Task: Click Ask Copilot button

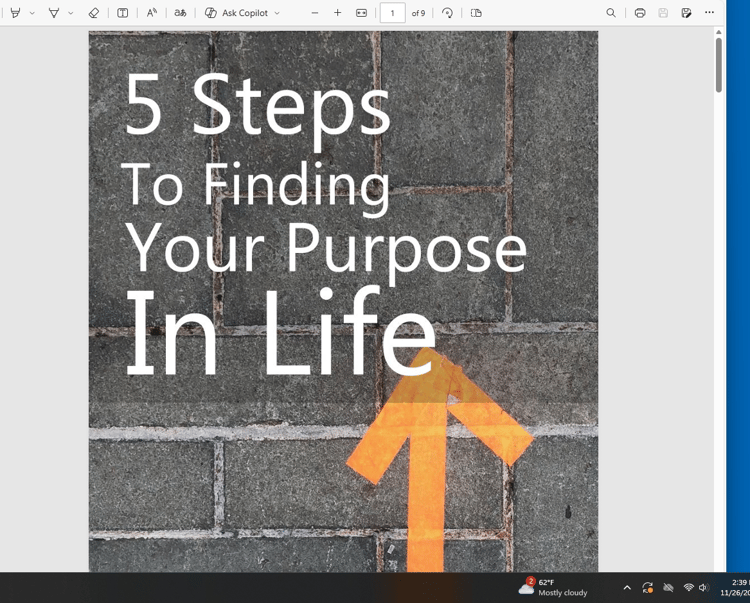Action: pyautogui.click(x=237, y=13)
